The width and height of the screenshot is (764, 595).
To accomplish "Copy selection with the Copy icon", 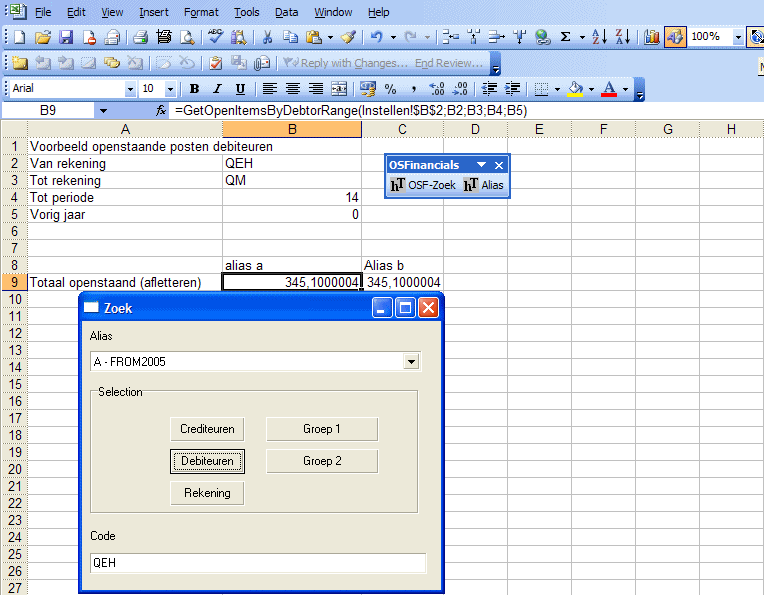I will [x=290, y=37].
